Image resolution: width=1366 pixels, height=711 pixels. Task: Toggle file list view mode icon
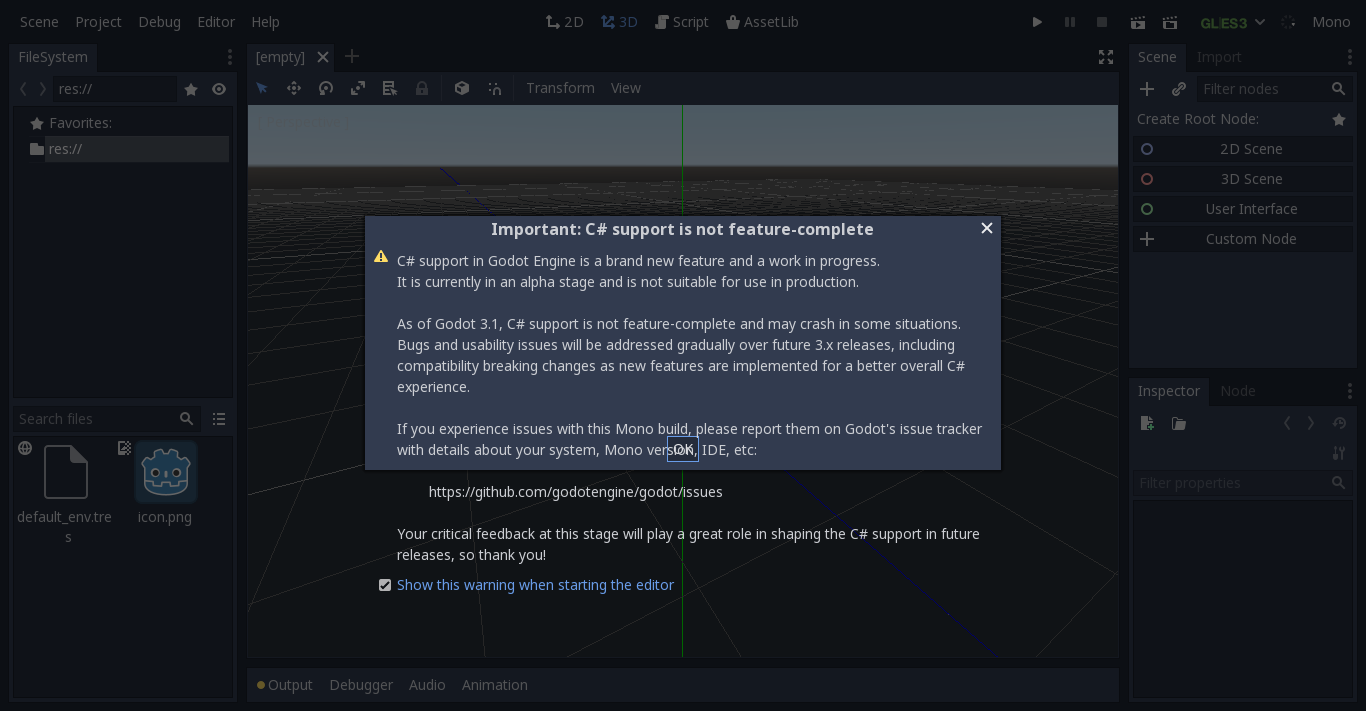pyautogui.click(x=219, y=419)
